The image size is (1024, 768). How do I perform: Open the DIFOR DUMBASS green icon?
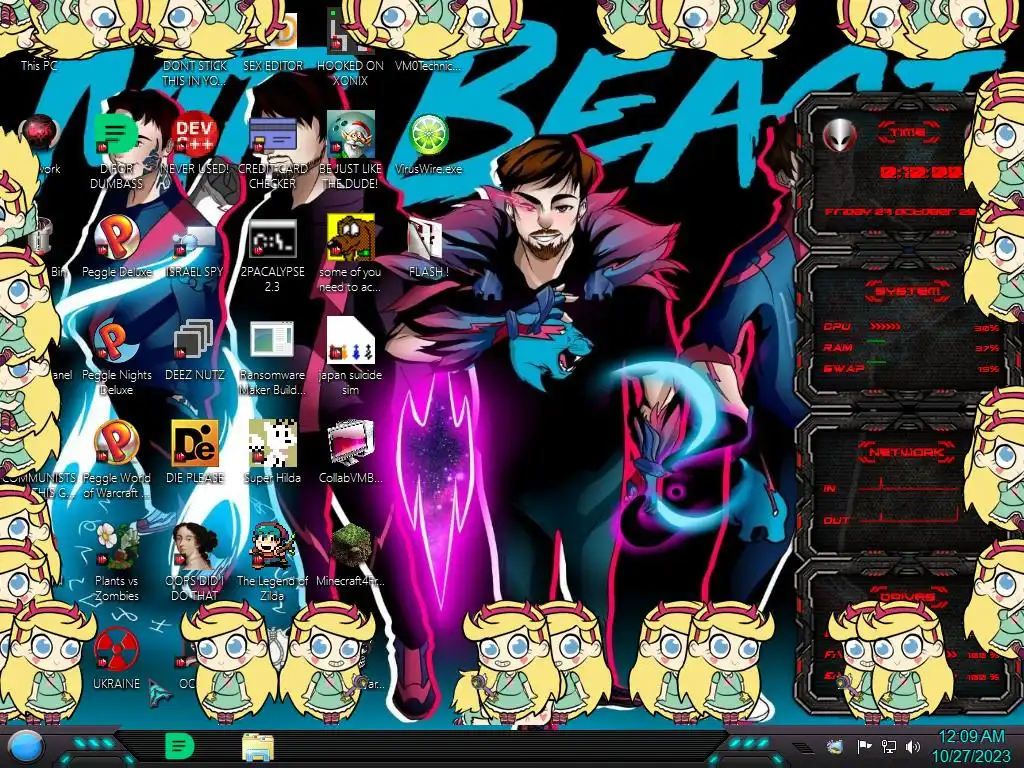pyautogui.click(x=116, y=136)
